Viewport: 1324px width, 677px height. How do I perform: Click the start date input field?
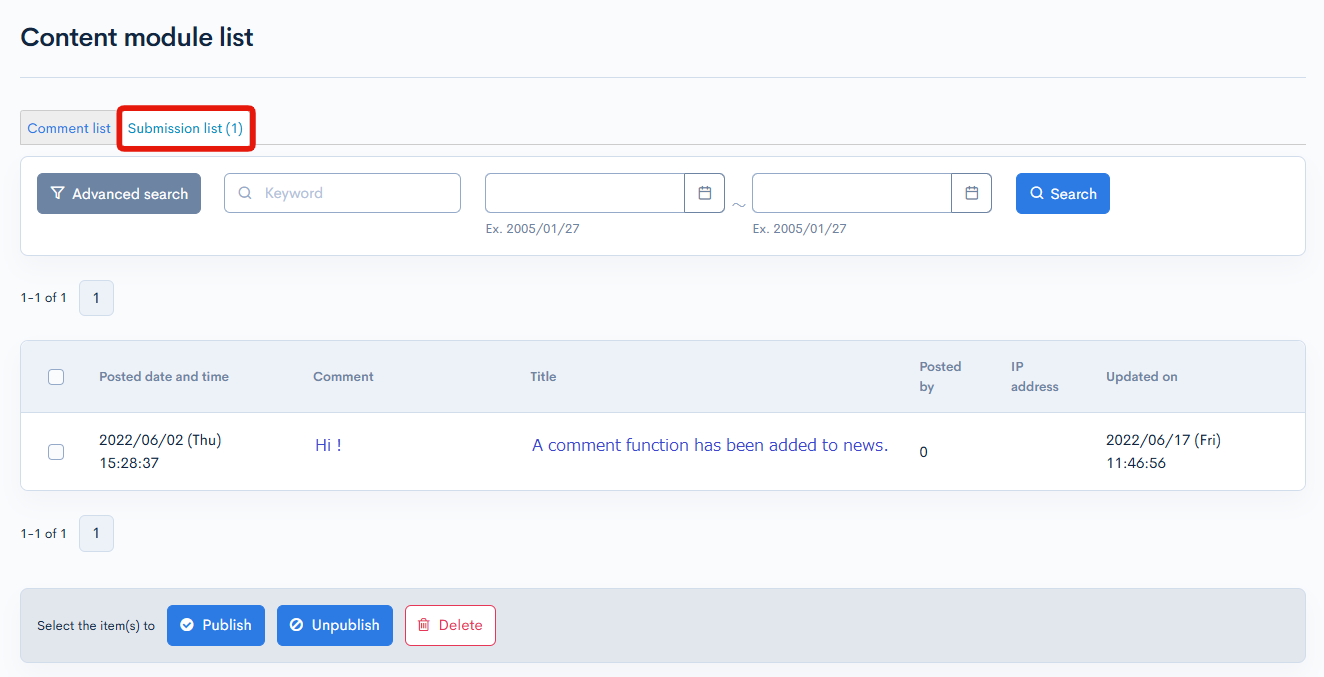(584, 193)
